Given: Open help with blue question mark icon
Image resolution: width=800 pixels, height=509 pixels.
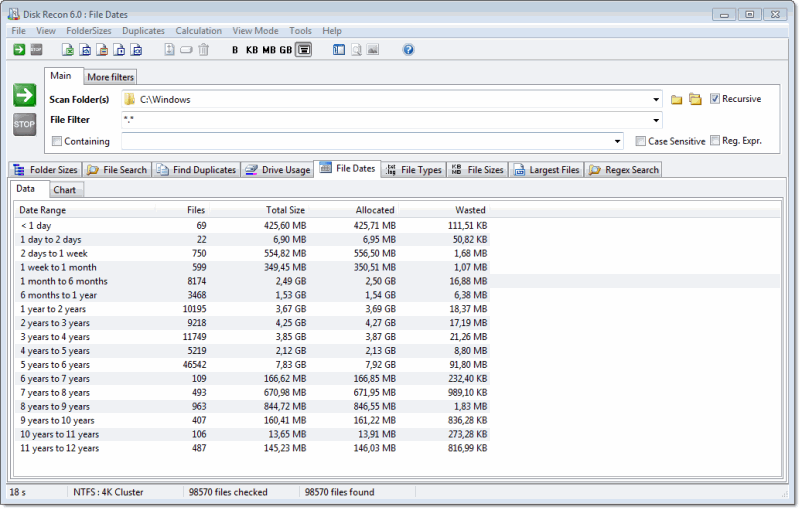Looking at the screenshot, I should [x=408, y=49].
